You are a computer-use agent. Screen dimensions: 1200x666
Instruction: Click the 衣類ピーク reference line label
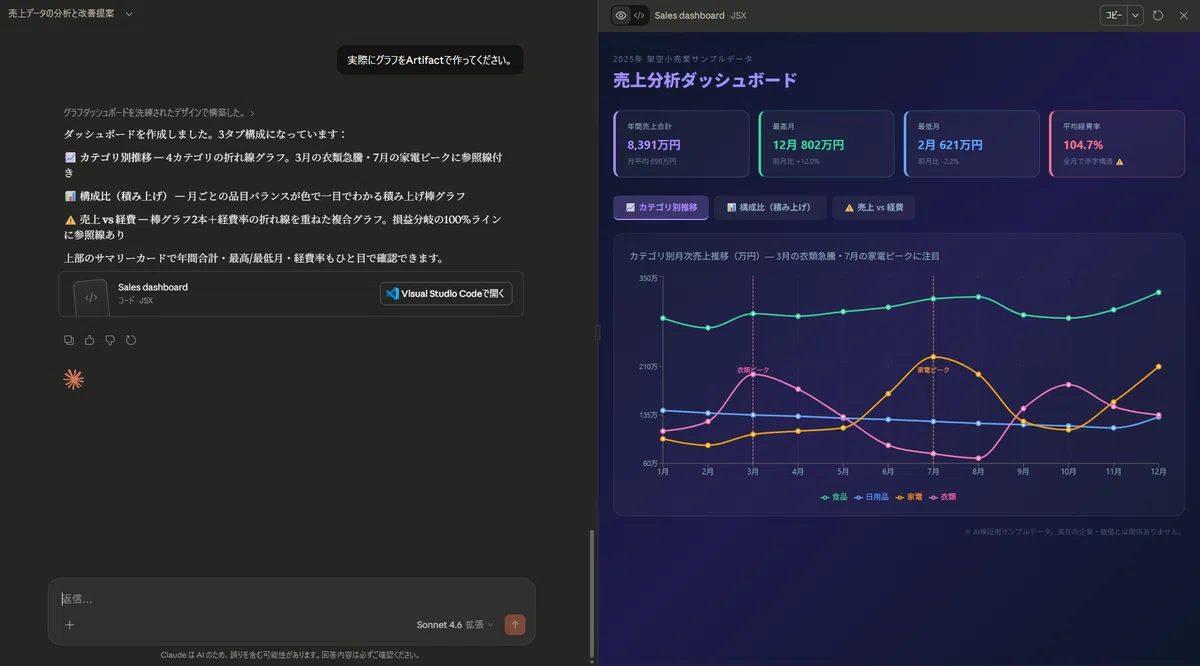point(753,370)
